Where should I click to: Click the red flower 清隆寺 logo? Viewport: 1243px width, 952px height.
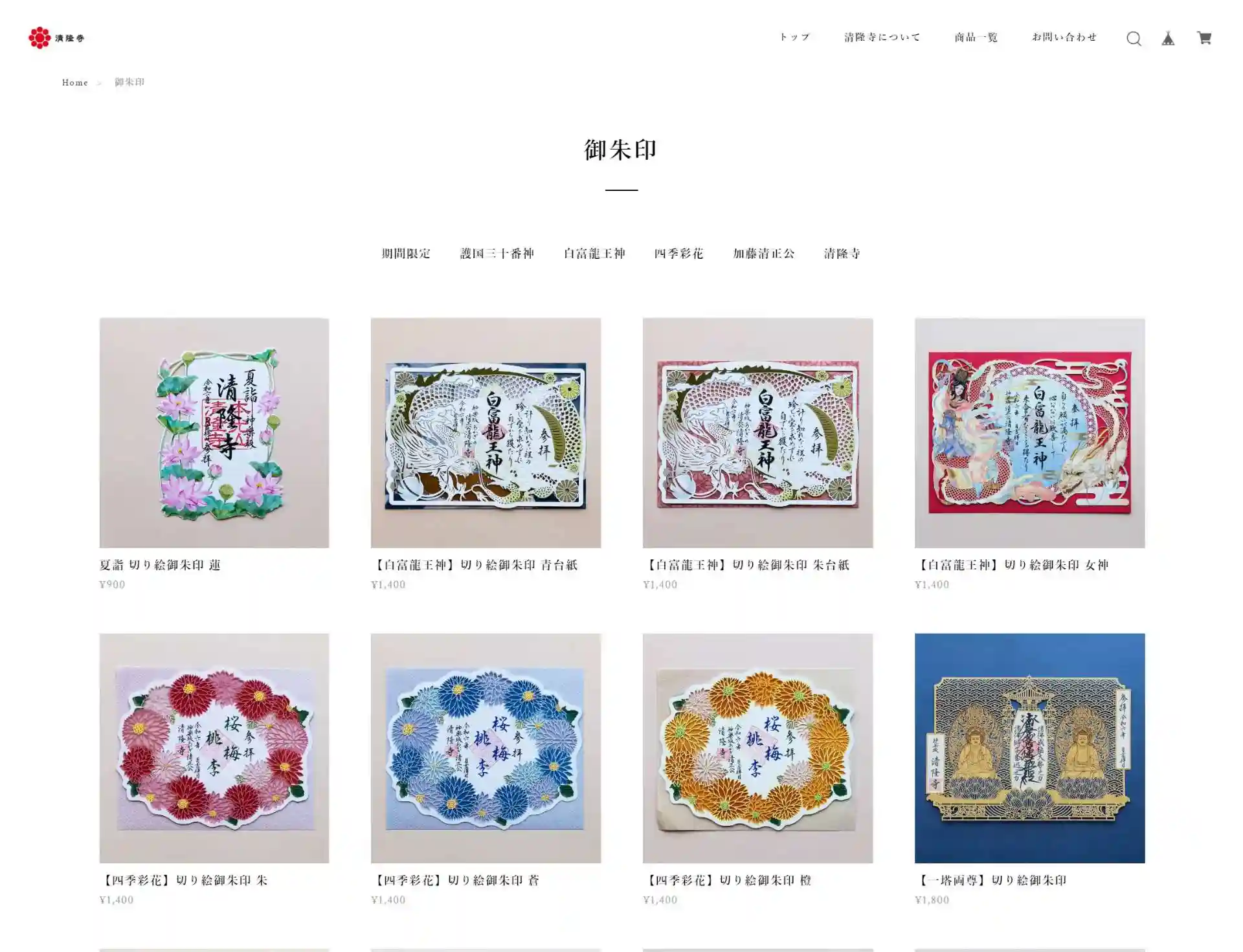[56, 38]
